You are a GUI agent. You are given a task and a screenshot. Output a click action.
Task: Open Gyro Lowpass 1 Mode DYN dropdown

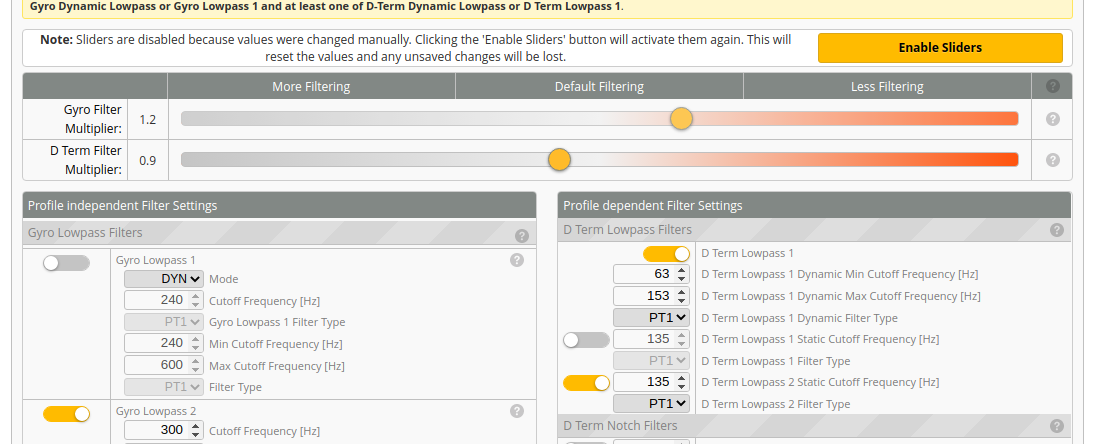pyautogui.click(x=164, y=279)
